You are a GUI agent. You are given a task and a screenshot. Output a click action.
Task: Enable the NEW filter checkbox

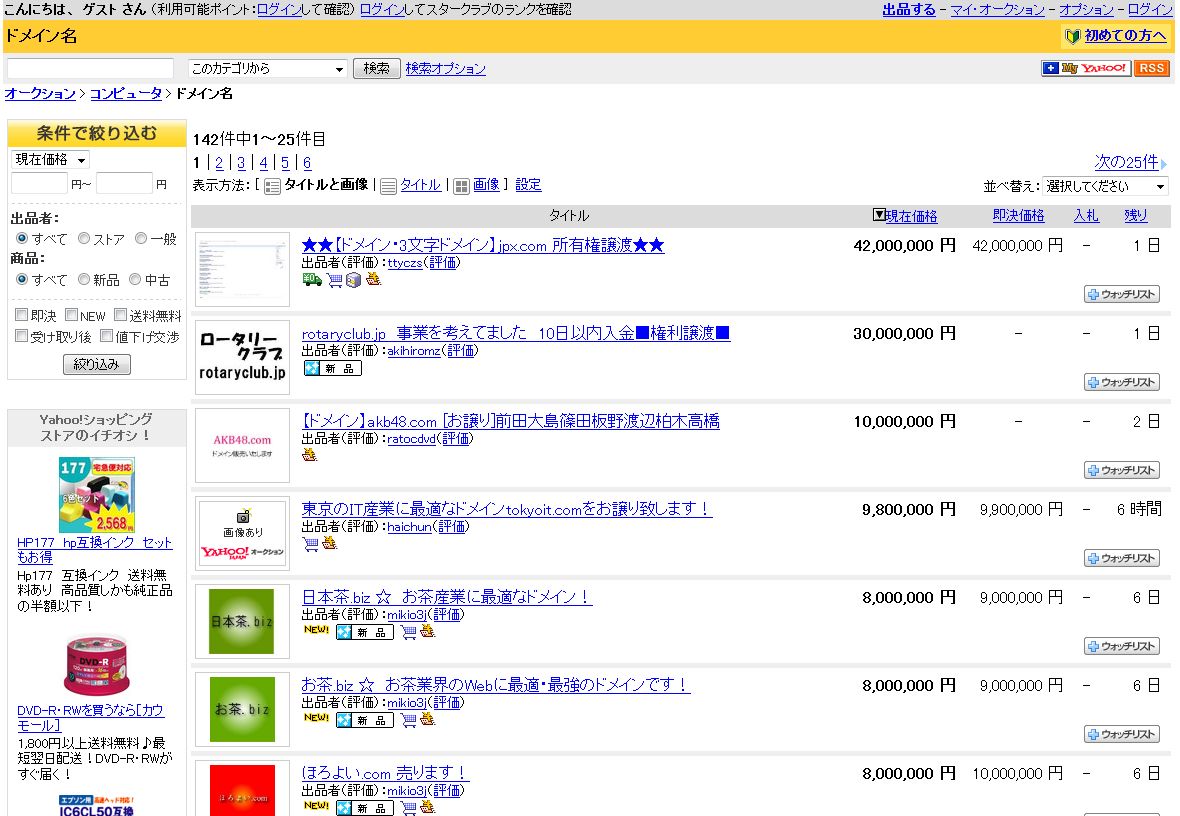point(71,315)
